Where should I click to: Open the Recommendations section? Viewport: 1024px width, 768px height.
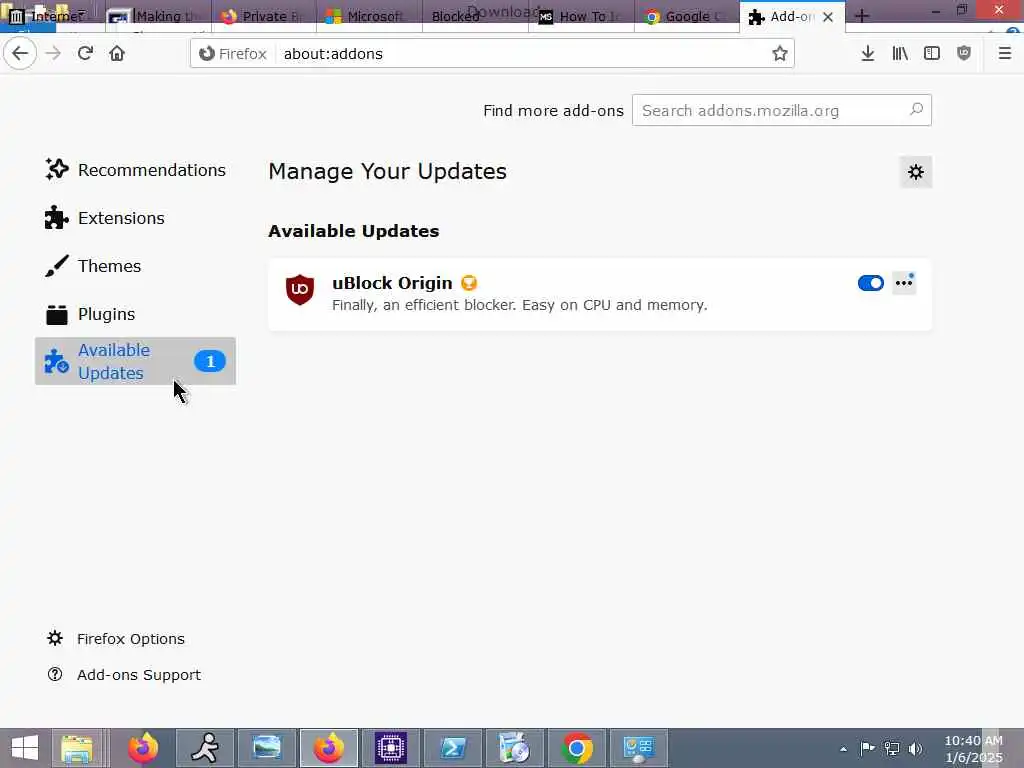[135, 170]
